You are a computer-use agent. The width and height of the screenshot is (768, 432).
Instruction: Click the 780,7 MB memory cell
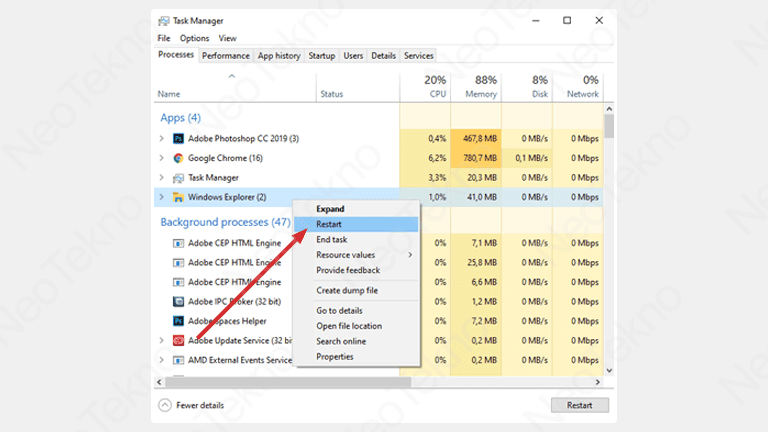tap(476, 158)
